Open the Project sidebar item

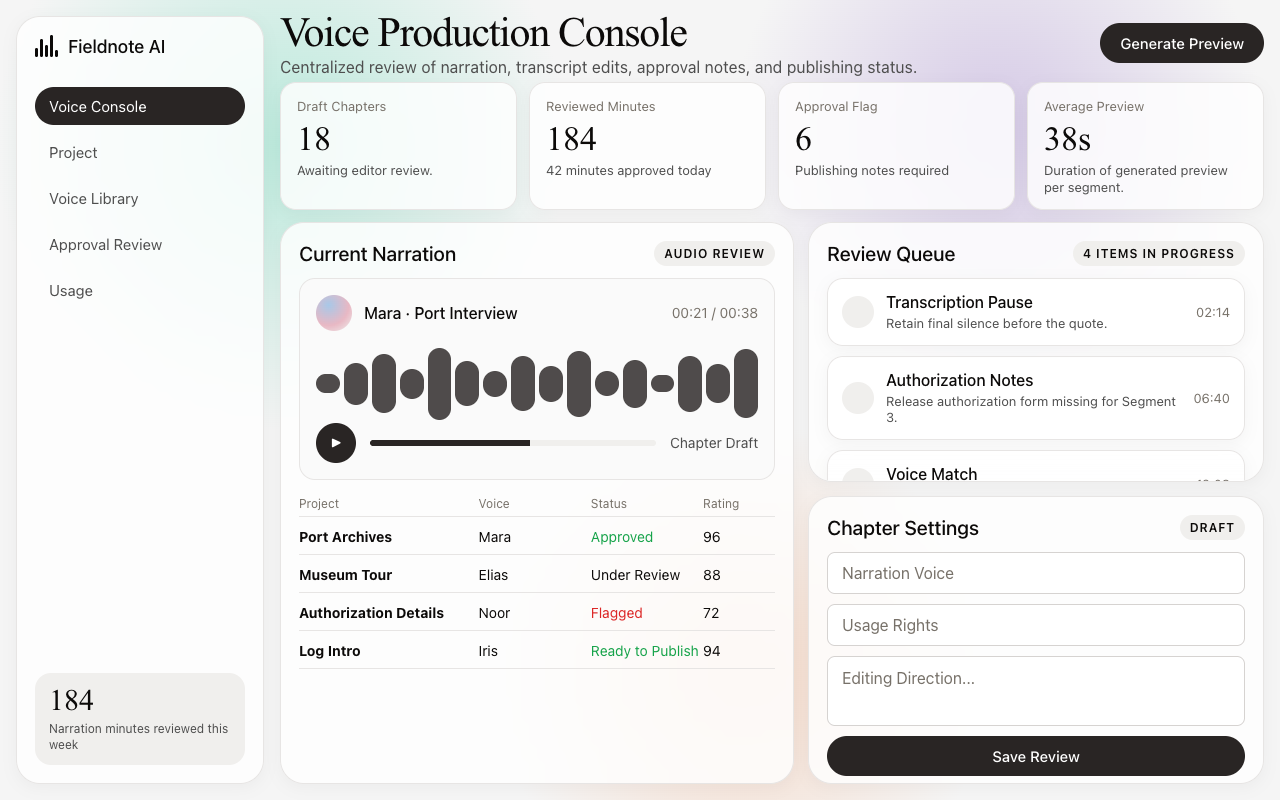(x=140, y=152)
